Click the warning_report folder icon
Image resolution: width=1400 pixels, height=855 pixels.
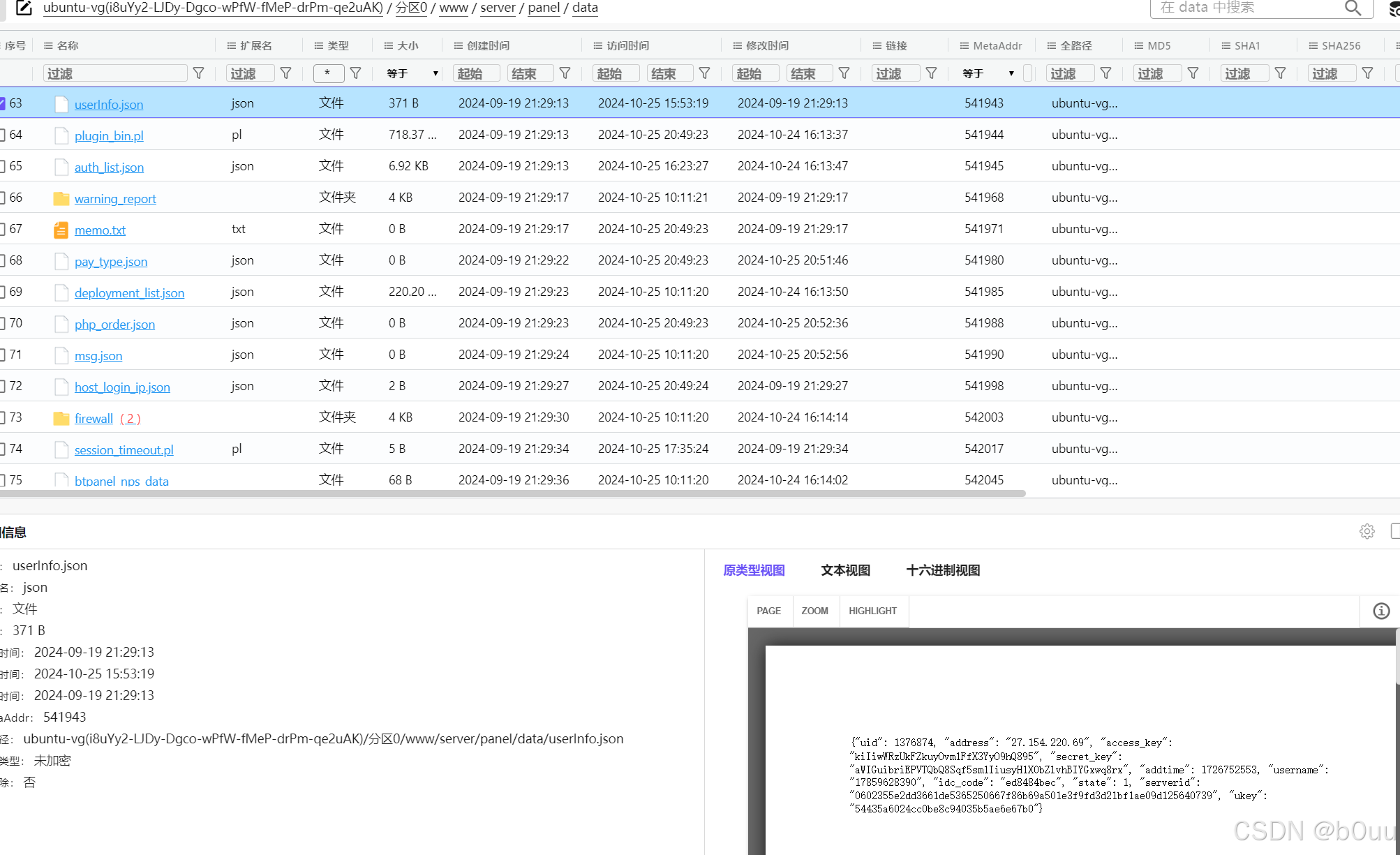pyautogui.click(x=61, y=198)
